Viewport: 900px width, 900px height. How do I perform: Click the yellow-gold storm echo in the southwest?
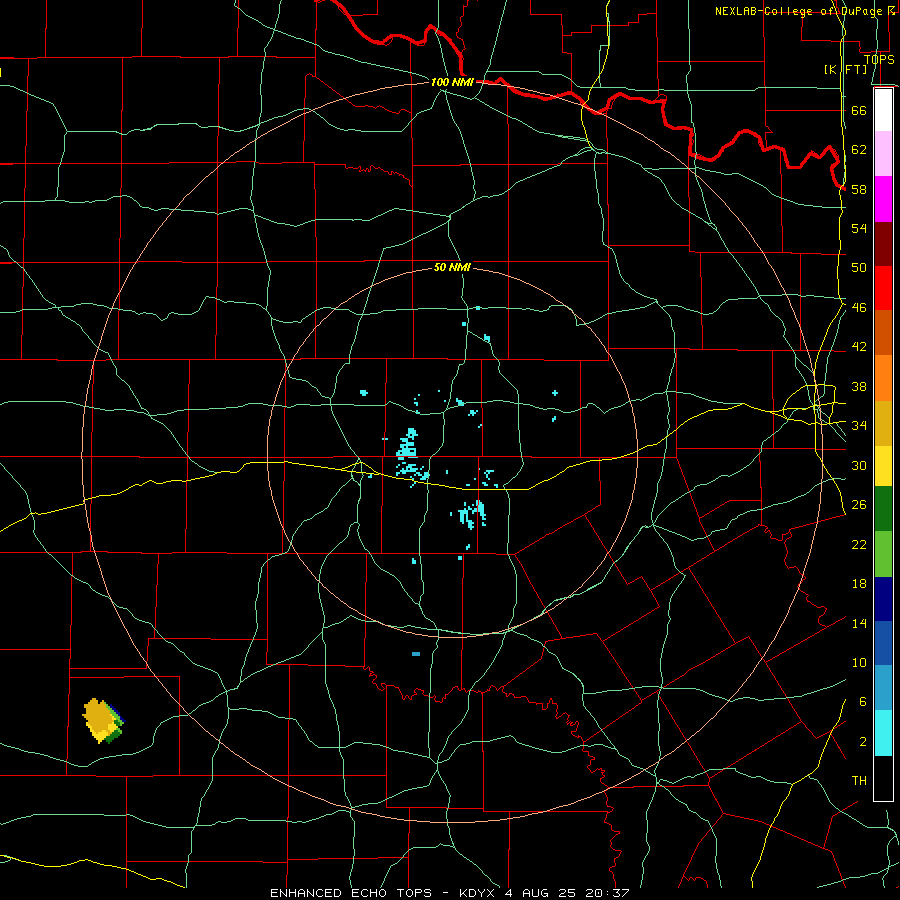(103, 720)
